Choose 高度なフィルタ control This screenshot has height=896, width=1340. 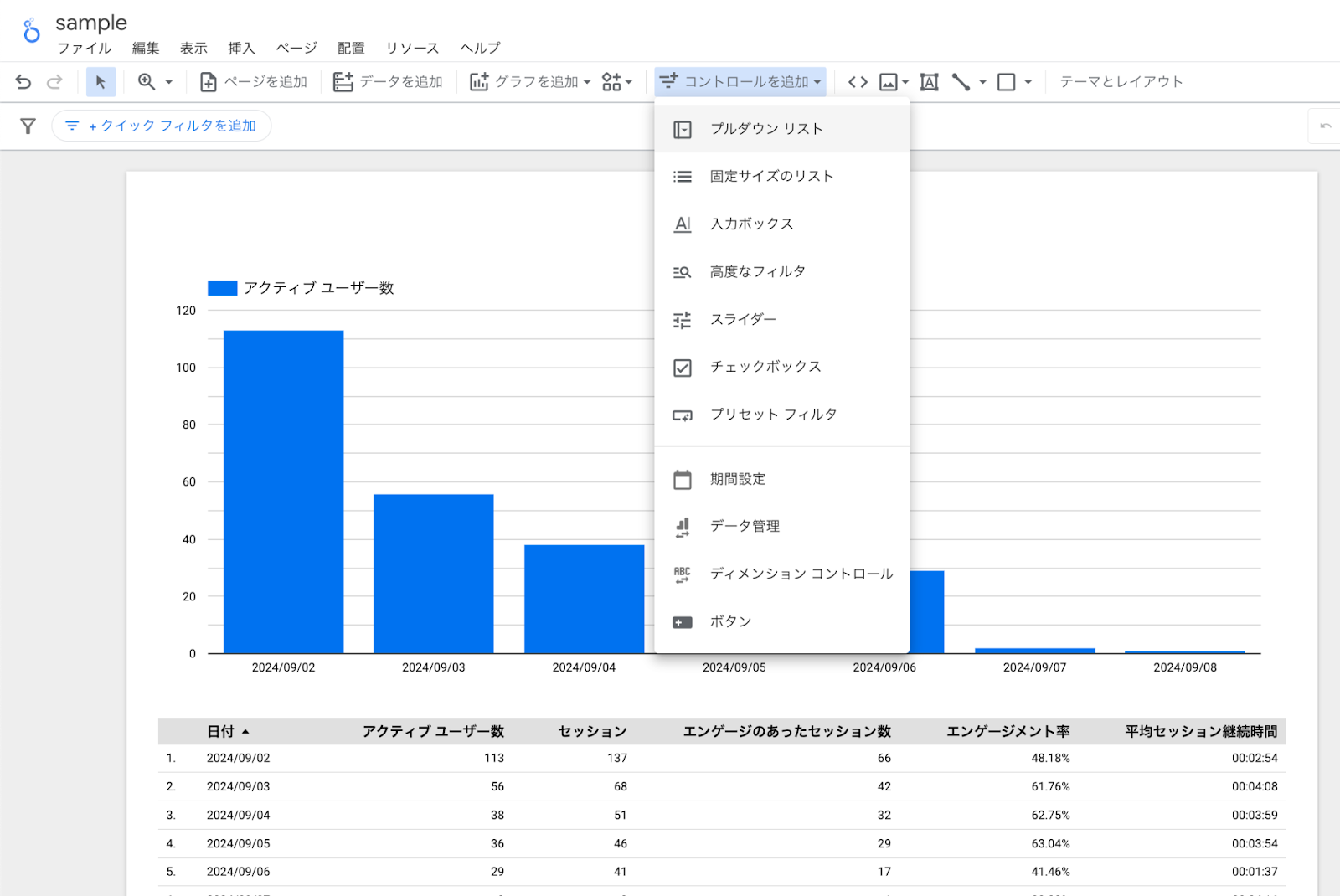pyautogui.click(x=781, y=272)
